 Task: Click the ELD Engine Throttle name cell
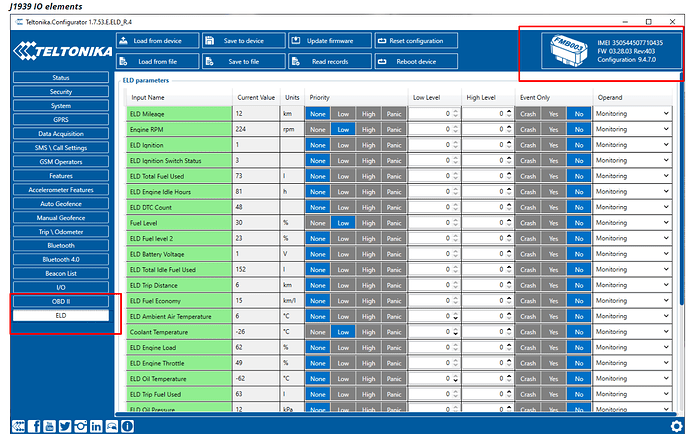[180, 363]
